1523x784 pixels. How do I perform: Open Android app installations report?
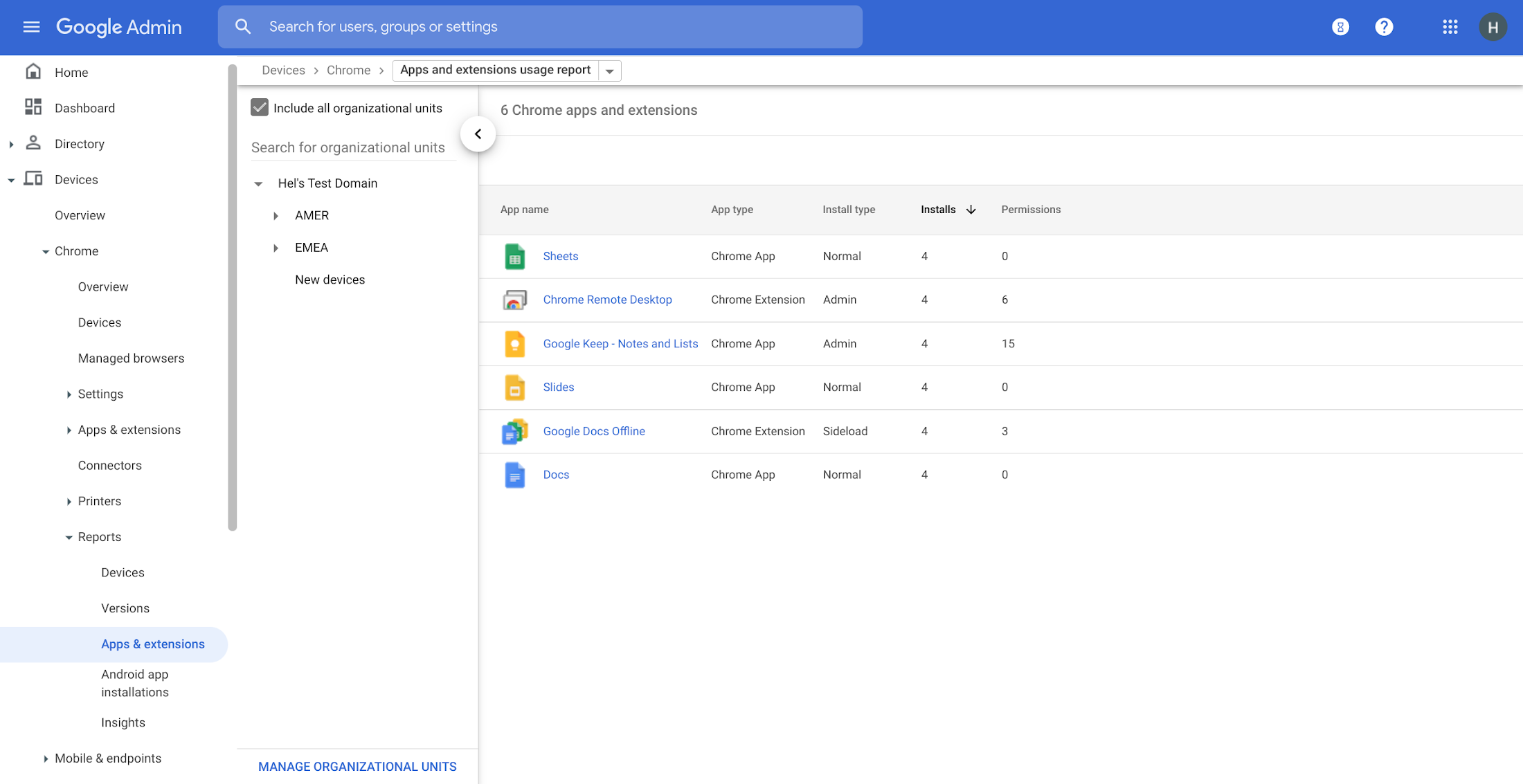(x=135, y=683)
